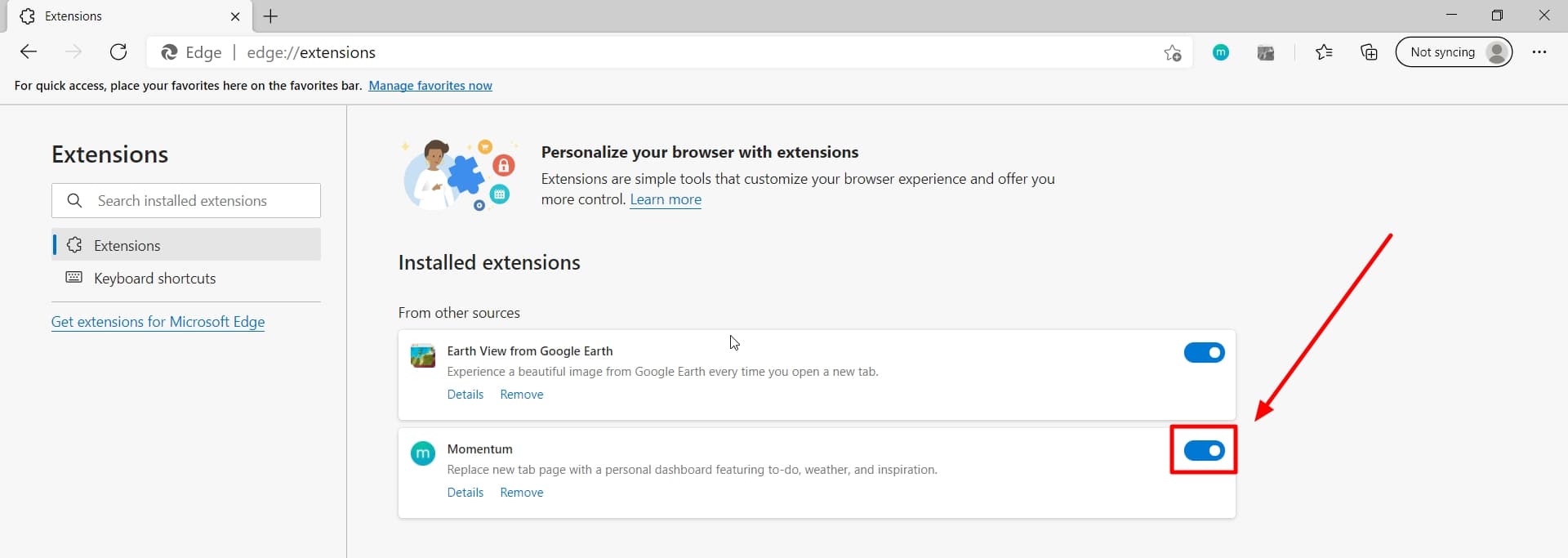Viewport: 1568px width, 558px height.
Task: Open a new tab with plus button
Action: click(x=271, y=16)
